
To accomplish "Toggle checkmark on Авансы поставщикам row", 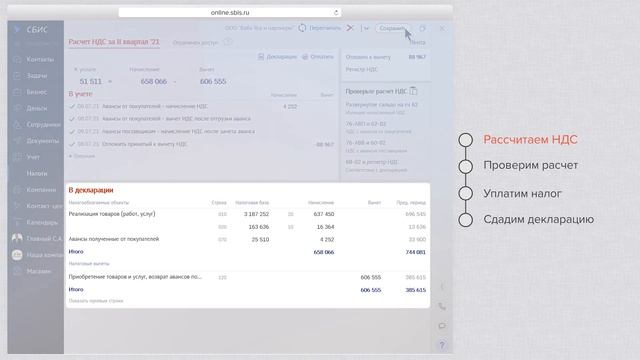I will pos(72,132).
